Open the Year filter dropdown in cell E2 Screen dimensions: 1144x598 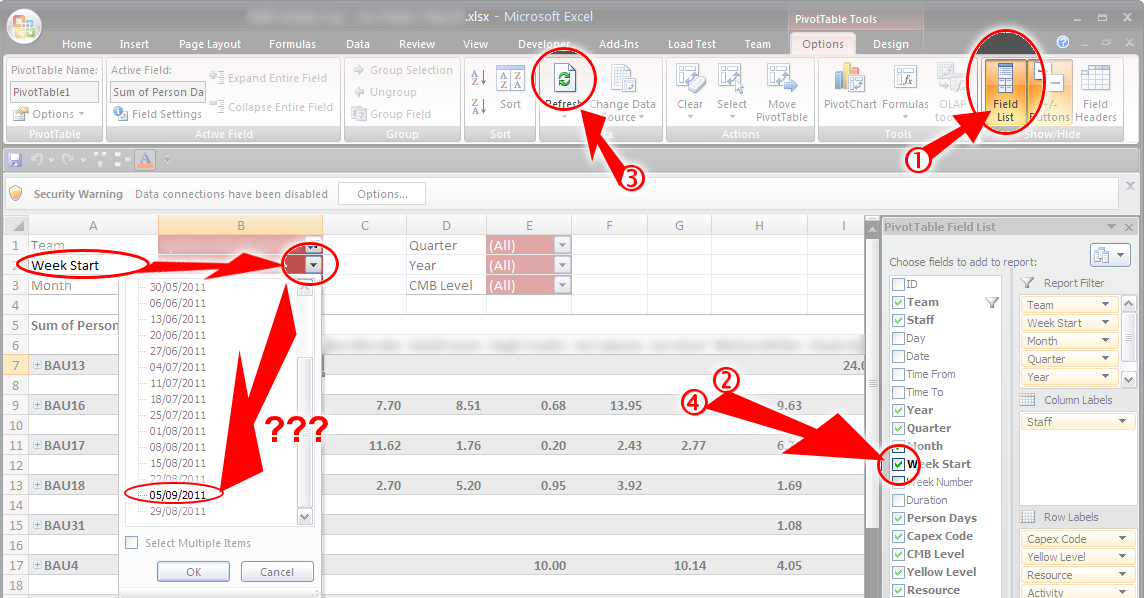tap(561, 265)
